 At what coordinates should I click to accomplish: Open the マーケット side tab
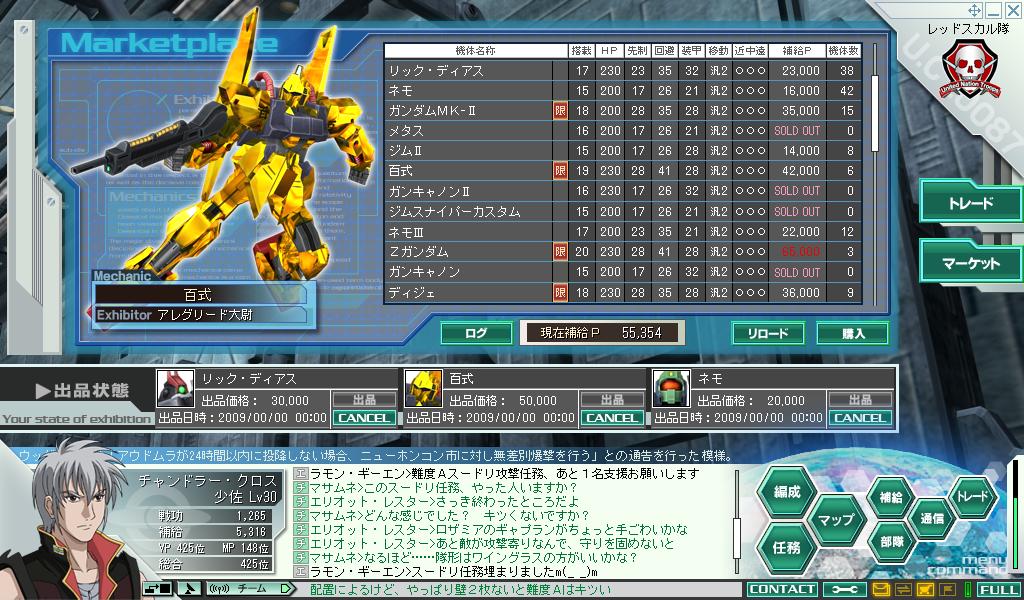tap(970, 263)
